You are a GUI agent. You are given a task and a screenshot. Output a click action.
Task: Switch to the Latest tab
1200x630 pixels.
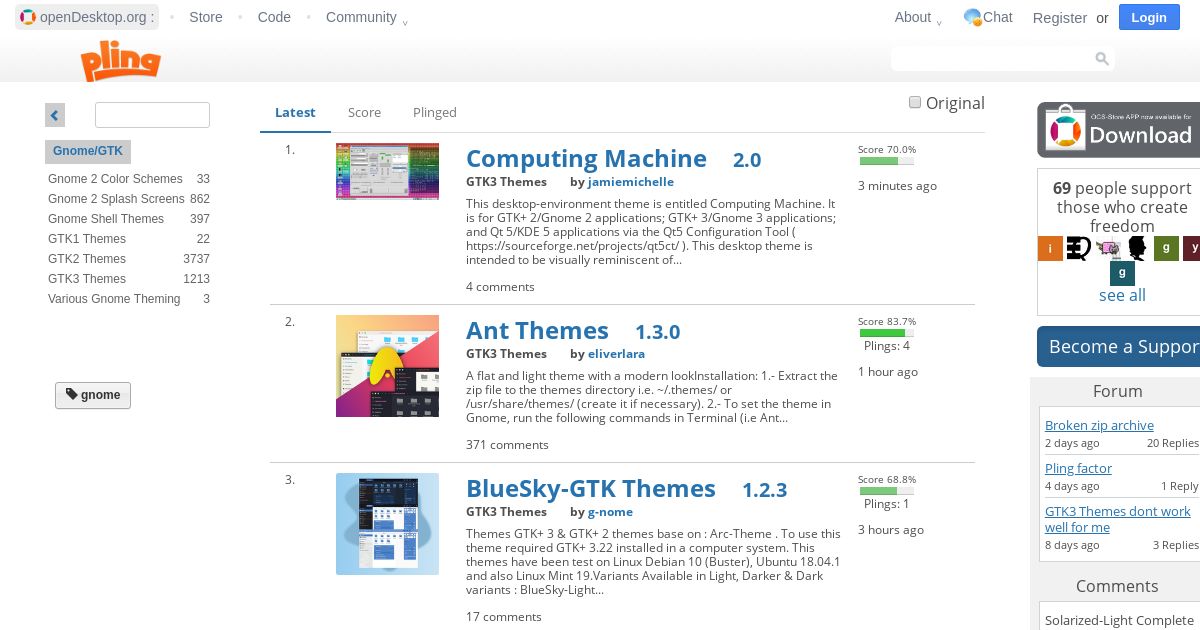[x=295, y=113]
